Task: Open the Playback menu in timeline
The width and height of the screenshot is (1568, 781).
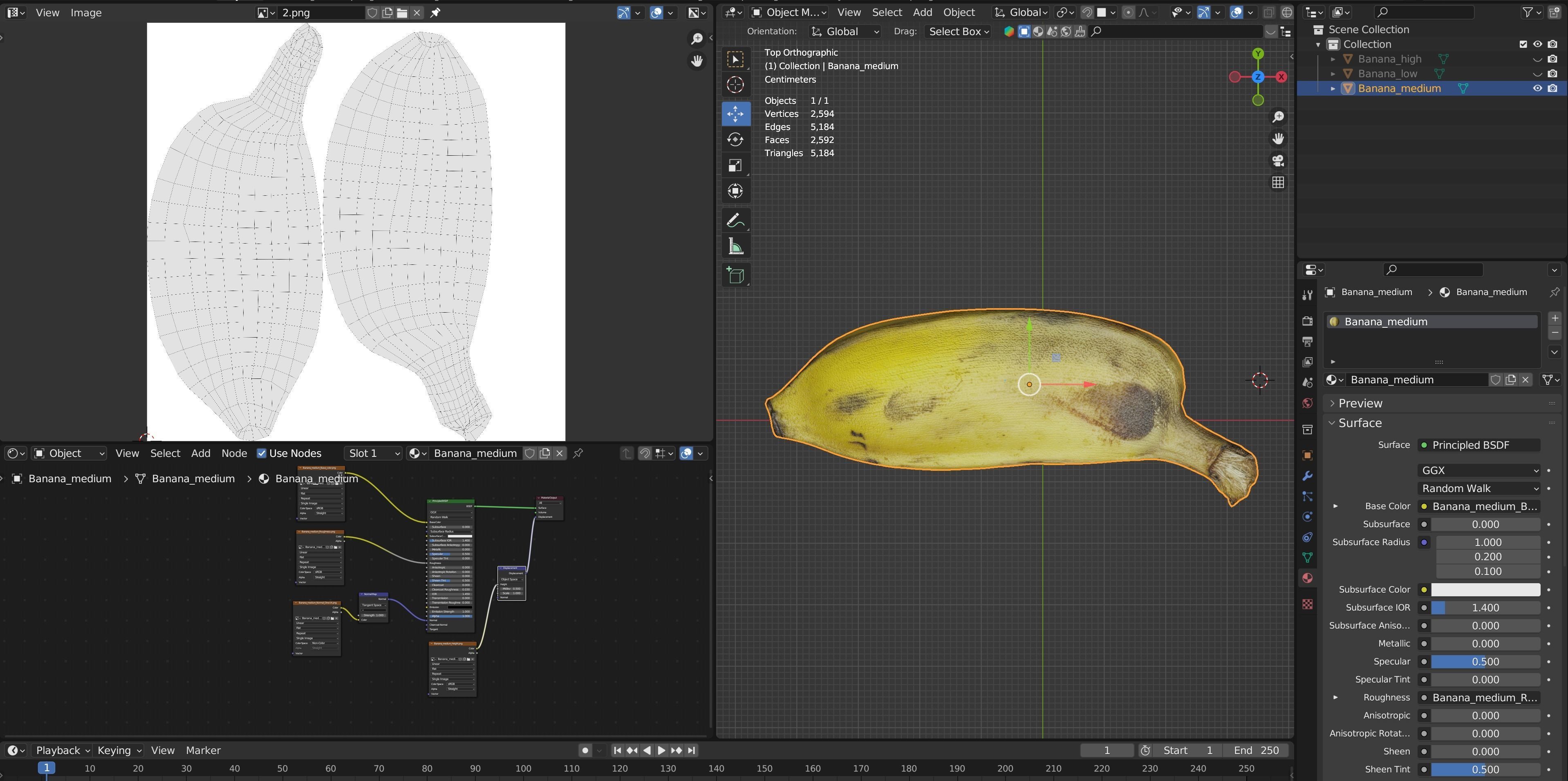Action: click(63, 751)
